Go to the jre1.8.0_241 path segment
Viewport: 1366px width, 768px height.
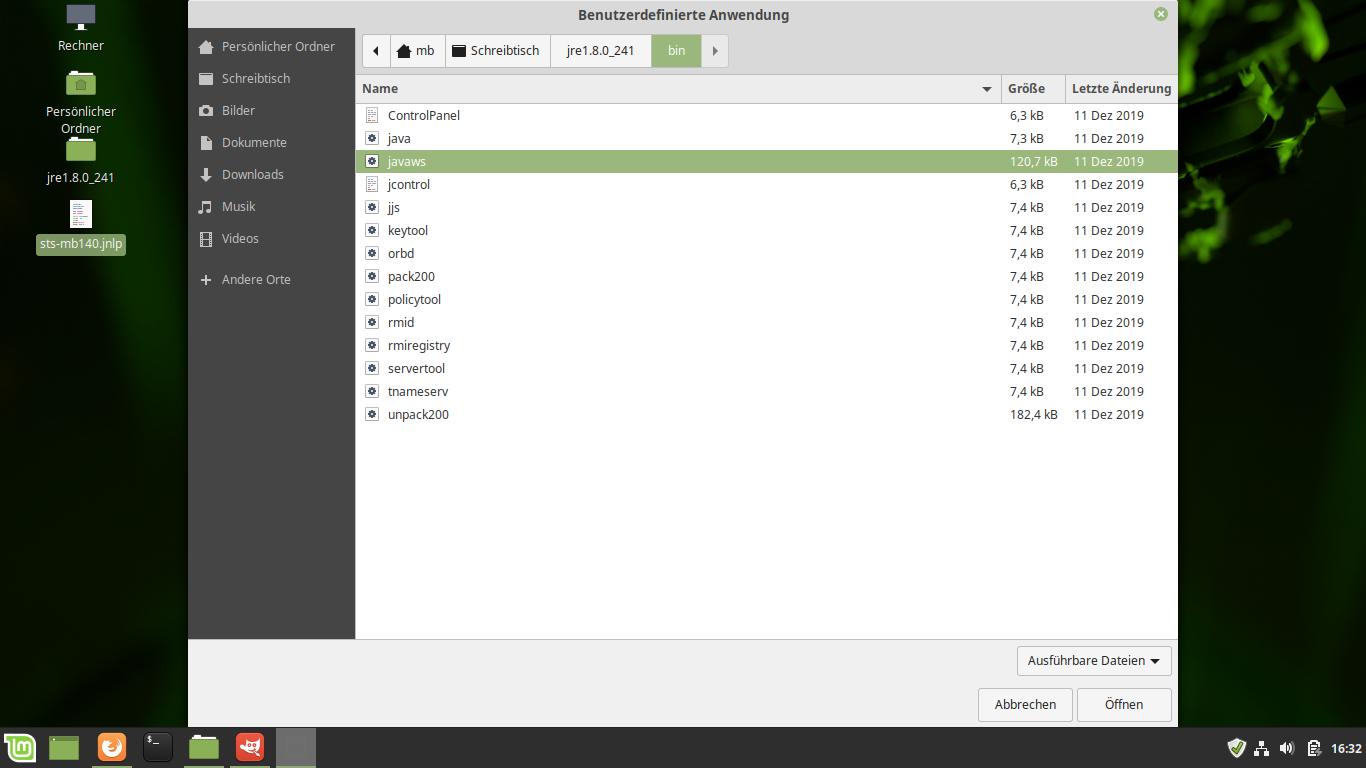pyautogui.click(x=600, y=51)
